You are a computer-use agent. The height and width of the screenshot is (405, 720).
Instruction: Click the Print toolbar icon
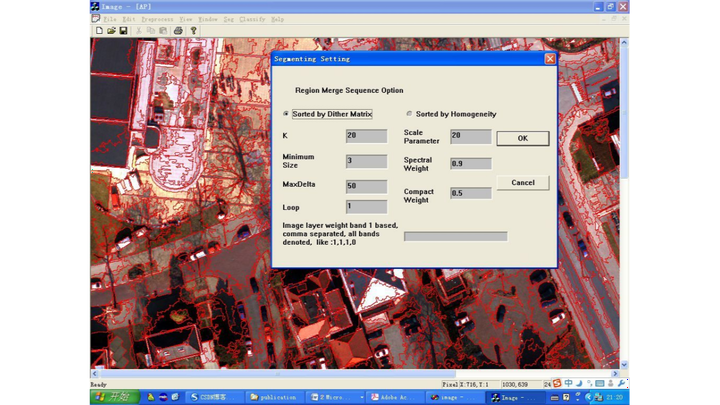[x=179, y=31]
